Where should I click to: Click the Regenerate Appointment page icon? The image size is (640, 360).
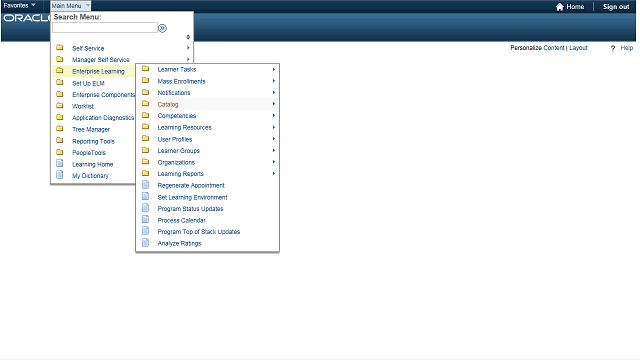coord(145,184)
